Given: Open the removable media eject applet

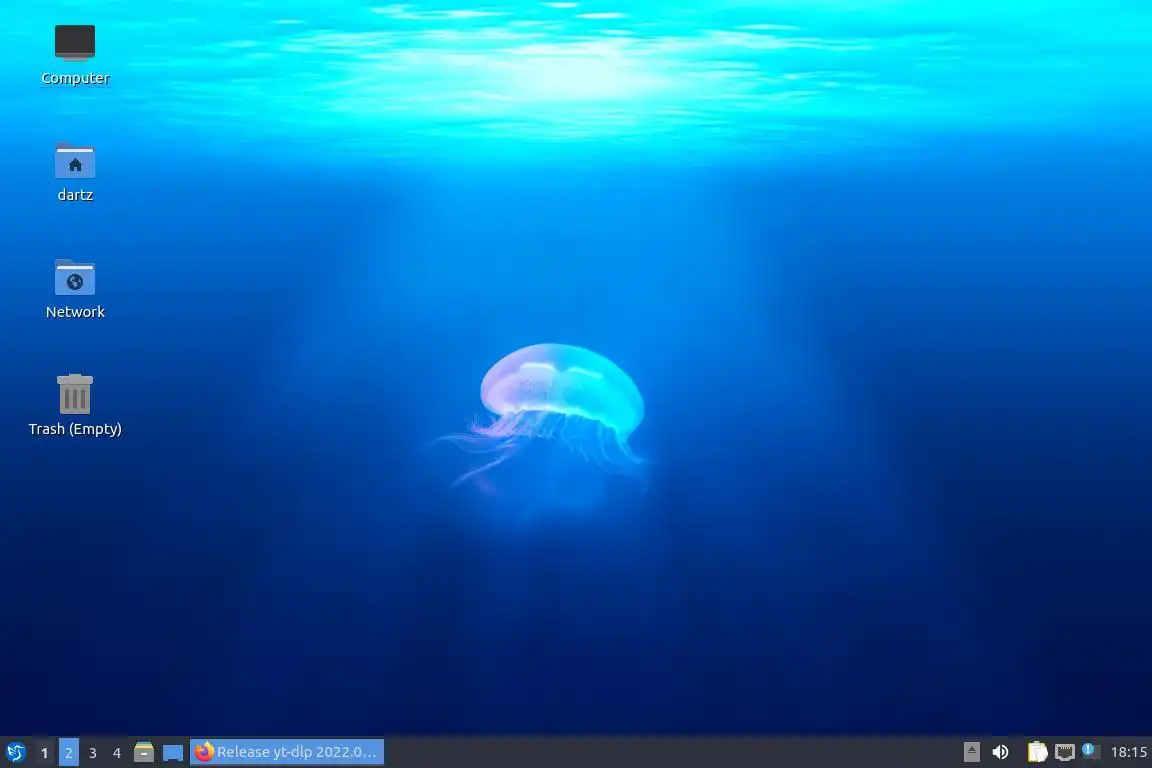Looking at the screenshot, I should [971, 752].
